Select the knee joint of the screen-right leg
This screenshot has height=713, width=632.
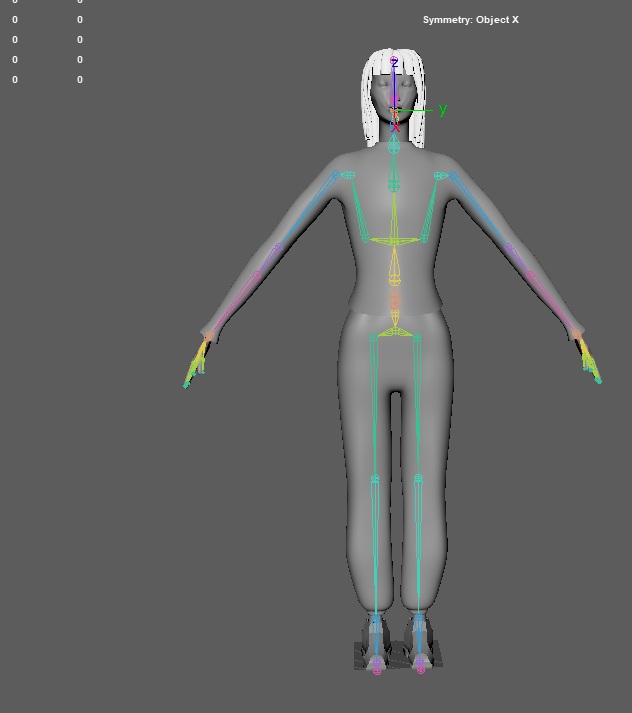pyautogui.click(x=418, y=479)
